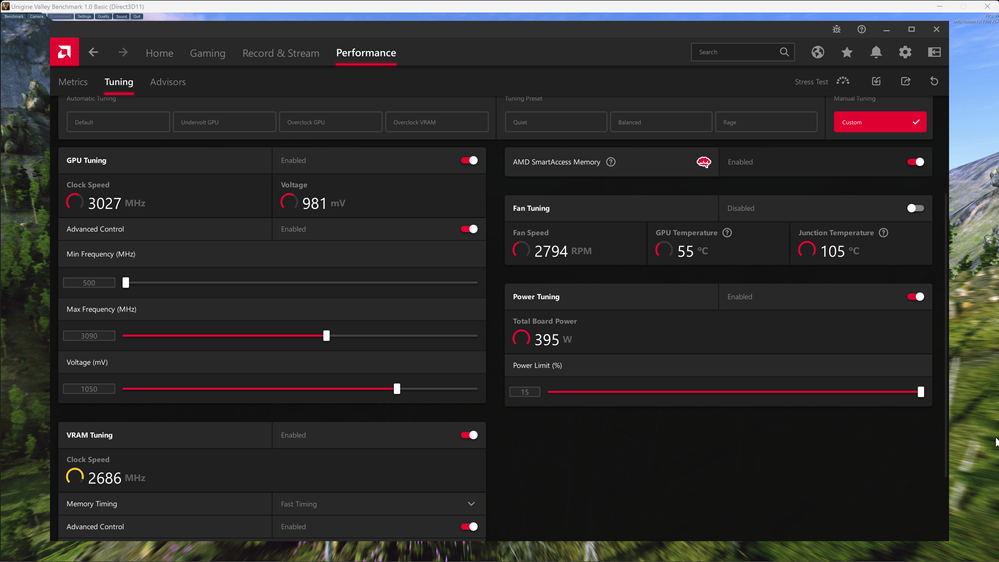Open the Gaming tab
The image size is (999, 562).
tap(208, 53)
